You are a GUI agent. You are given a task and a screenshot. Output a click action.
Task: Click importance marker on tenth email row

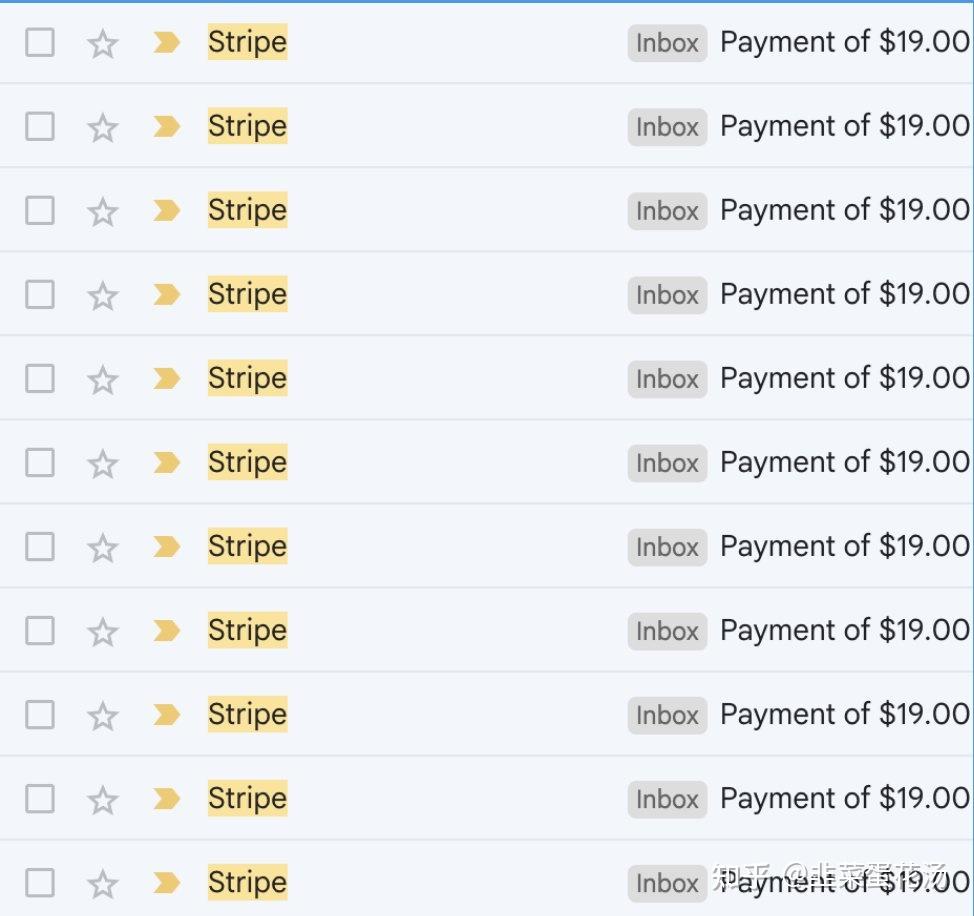[166, 798]
